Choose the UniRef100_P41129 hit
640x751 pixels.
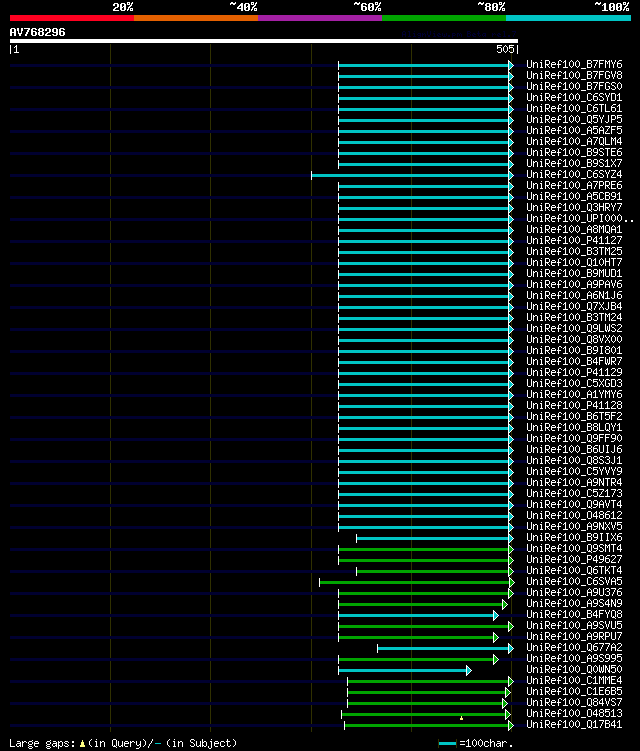click(x=574, y=373)
